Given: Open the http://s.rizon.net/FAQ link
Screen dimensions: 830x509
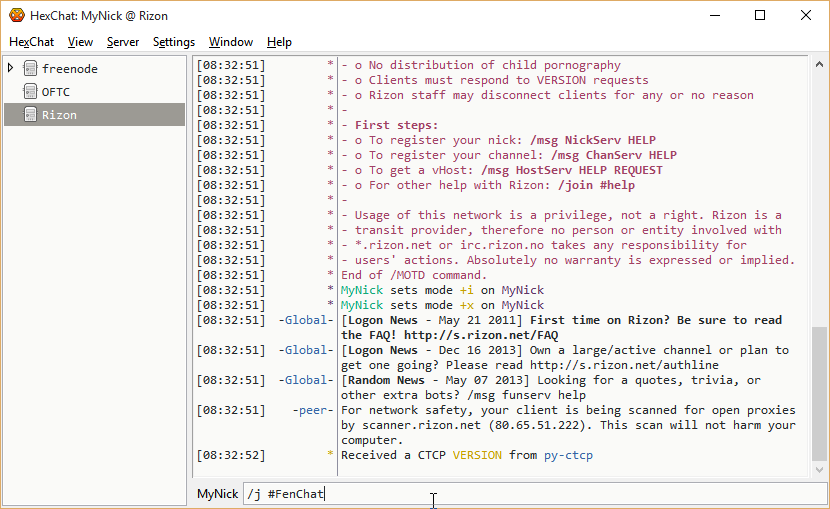Looking at the screenshot, I should pos(481,335).
